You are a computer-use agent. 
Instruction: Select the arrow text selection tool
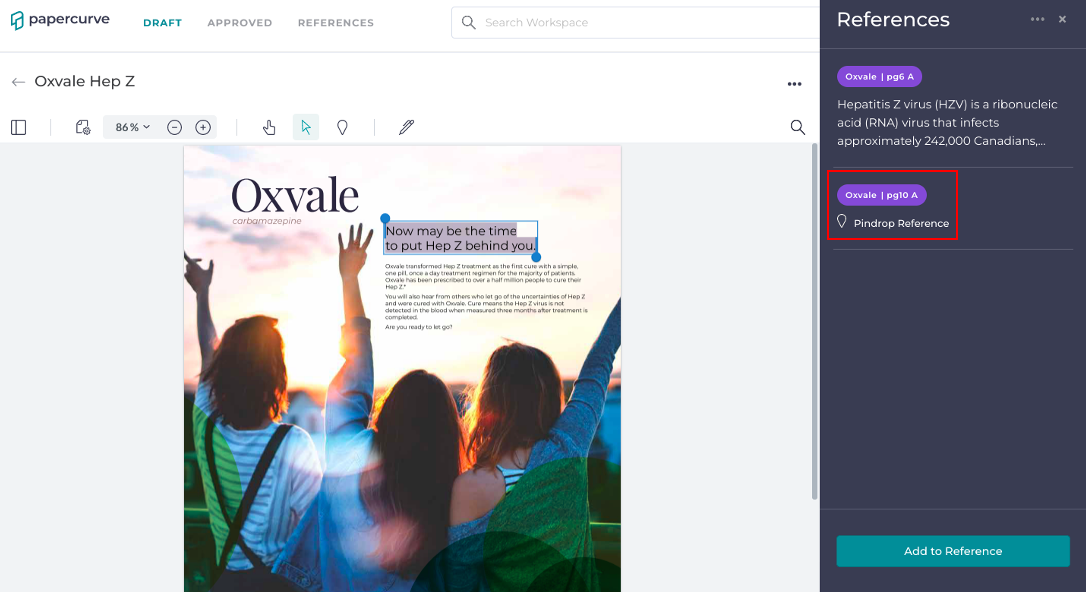(x=305, y=127)
